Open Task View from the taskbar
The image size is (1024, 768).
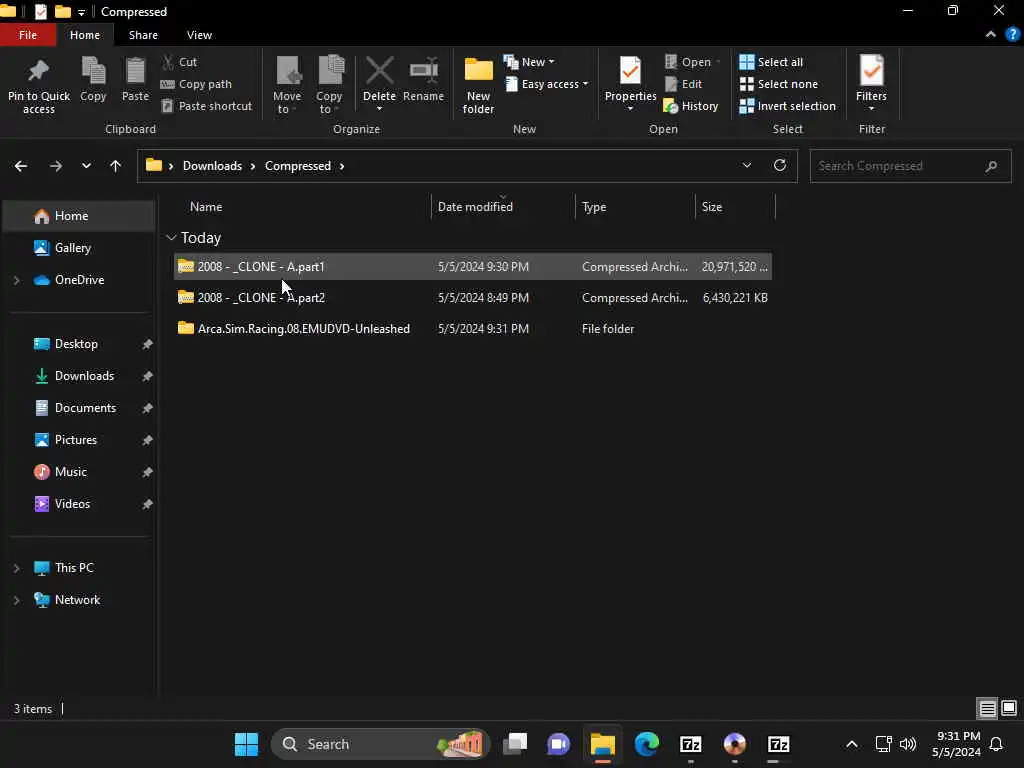pos(515,744)
